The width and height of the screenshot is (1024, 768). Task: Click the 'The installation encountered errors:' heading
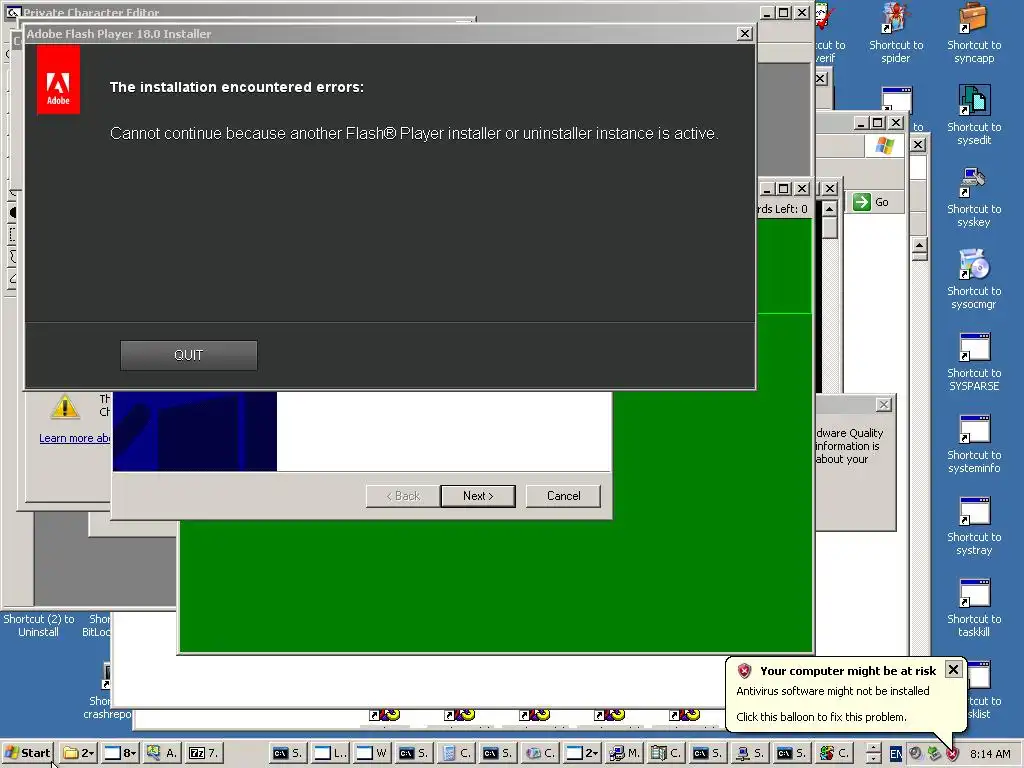pos(236,87)
